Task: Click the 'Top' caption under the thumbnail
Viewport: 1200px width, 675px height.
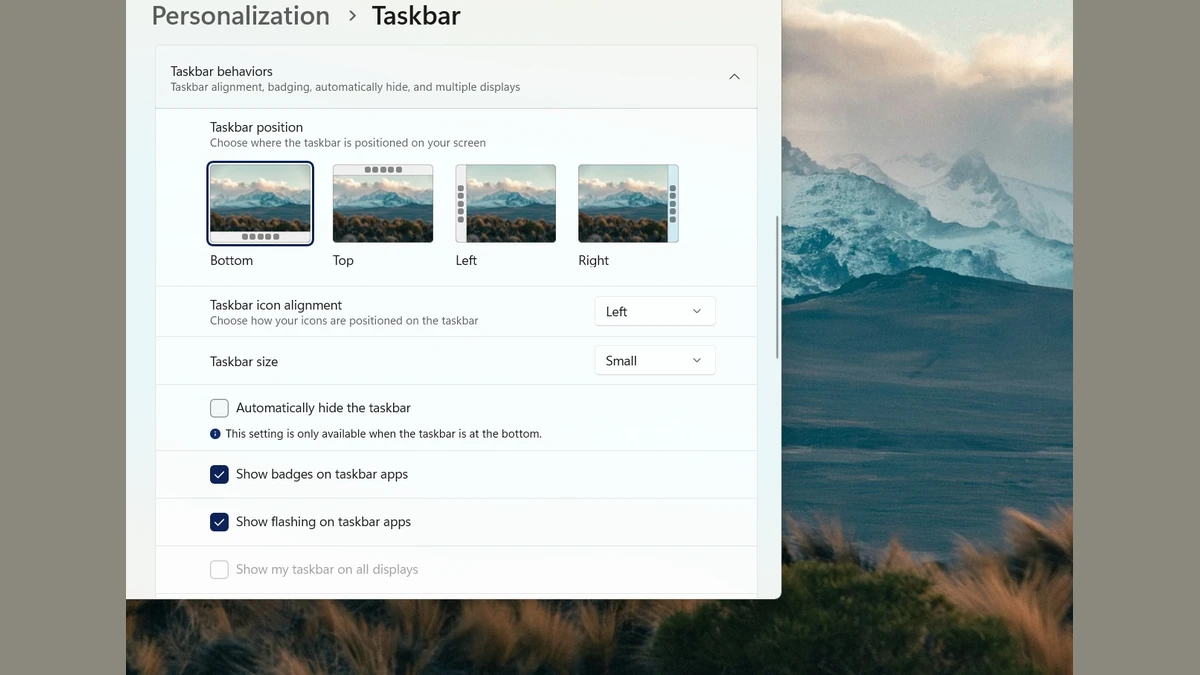Action: point(343,260)
